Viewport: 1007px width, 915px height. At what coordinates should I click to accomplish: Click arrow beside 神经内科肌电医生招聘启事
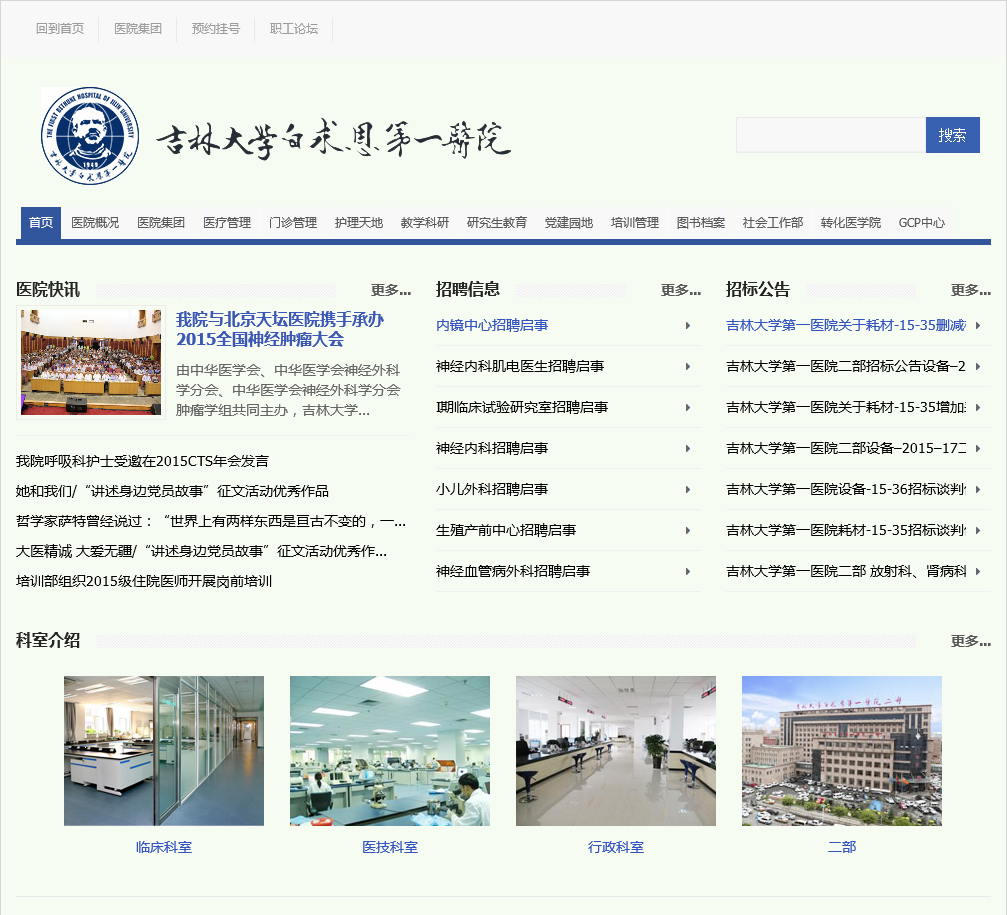pyautogui.click(x=688, y=367)
